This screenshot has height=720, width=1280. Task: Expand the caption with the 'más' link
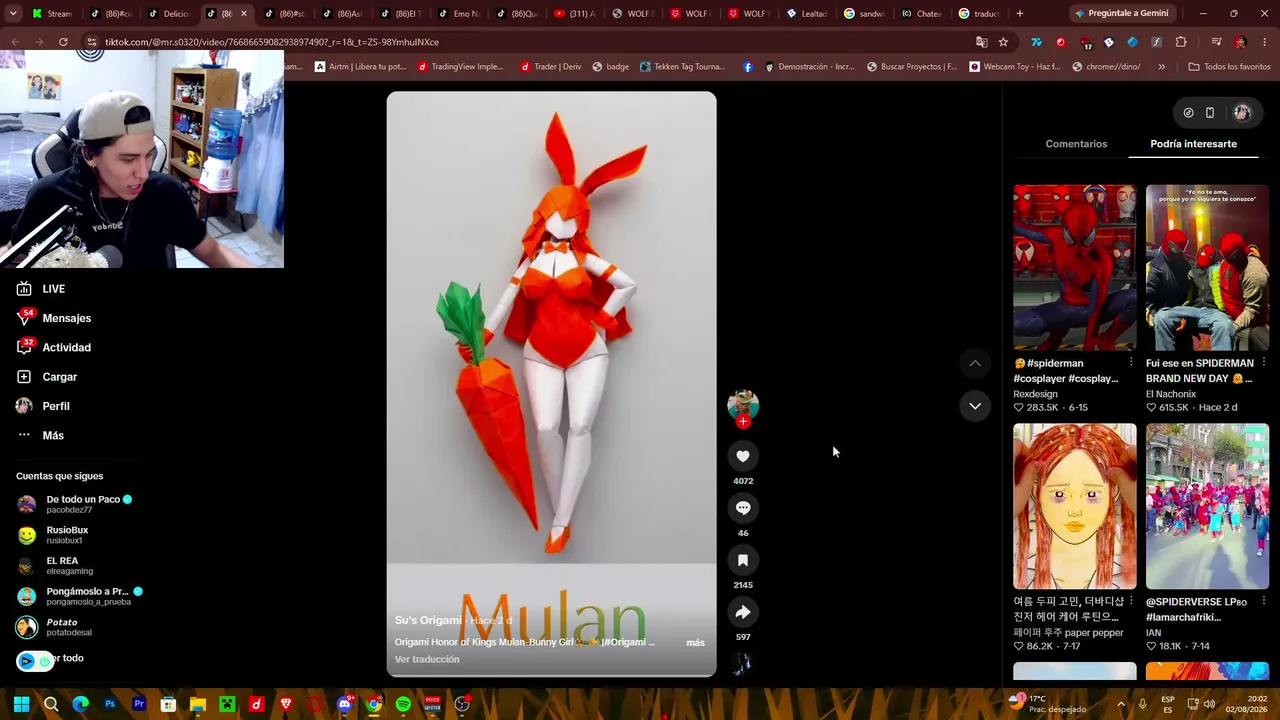695,643
